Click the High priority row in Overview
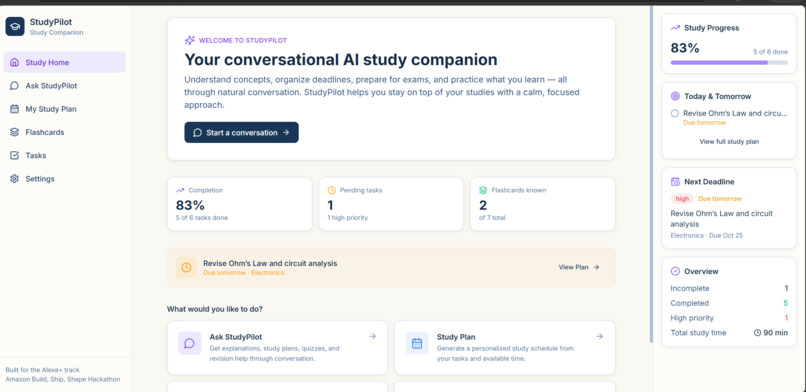This screenshot has width=806, height=392. point(729,318)
